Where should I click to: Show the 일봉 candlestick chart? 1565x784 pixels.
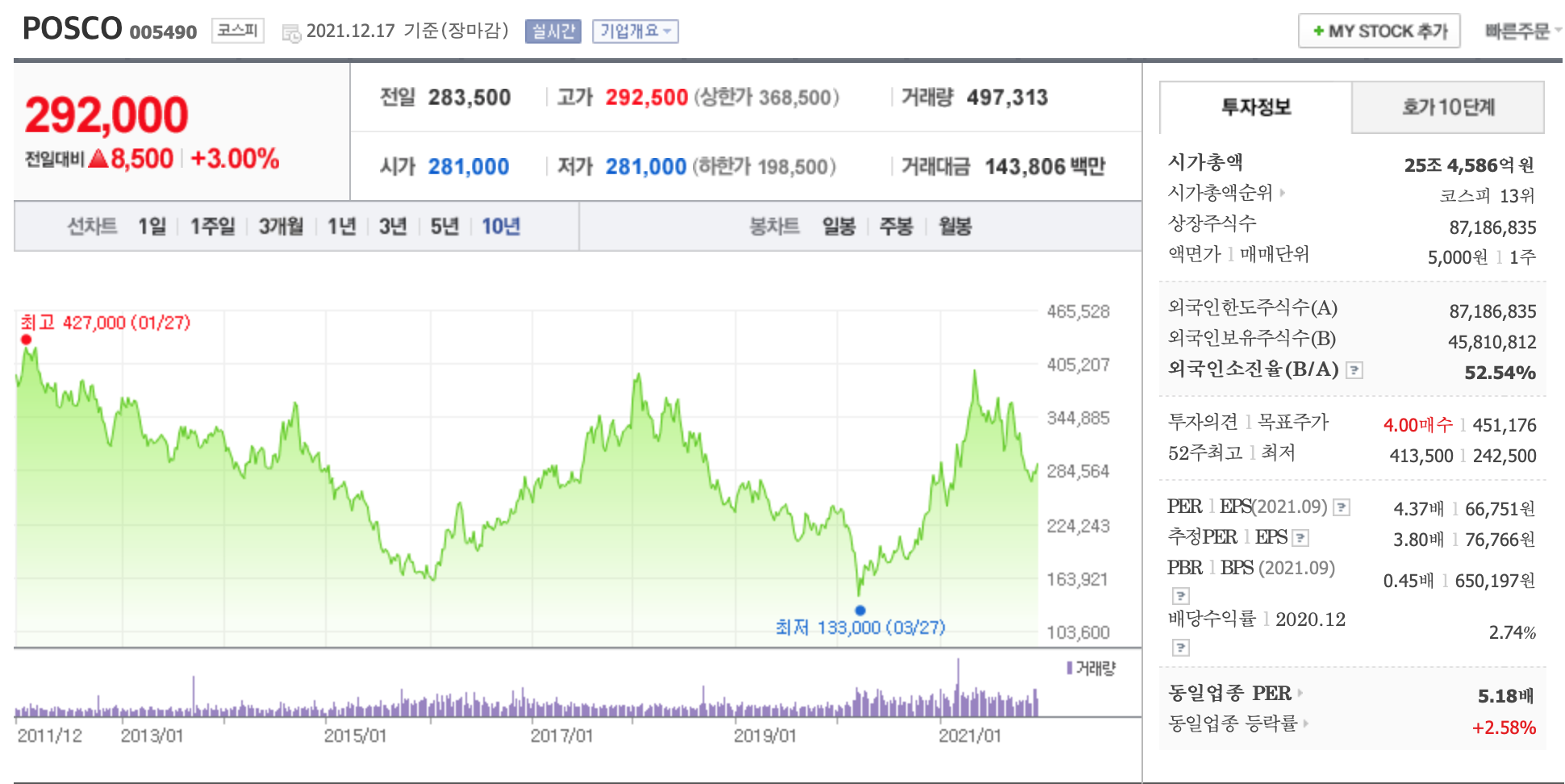[x=839, y=227]
